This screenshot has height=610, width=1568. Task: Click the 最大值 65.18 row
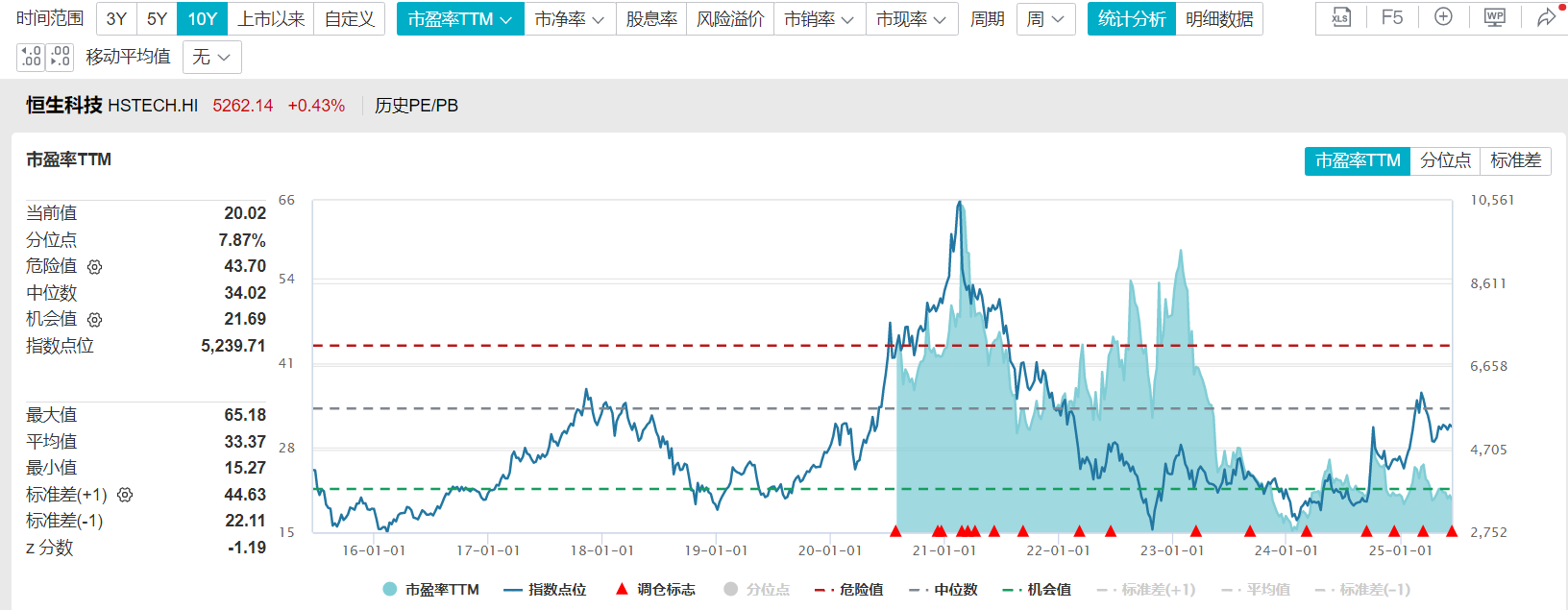pyautogui.click(x=146, y=415)
